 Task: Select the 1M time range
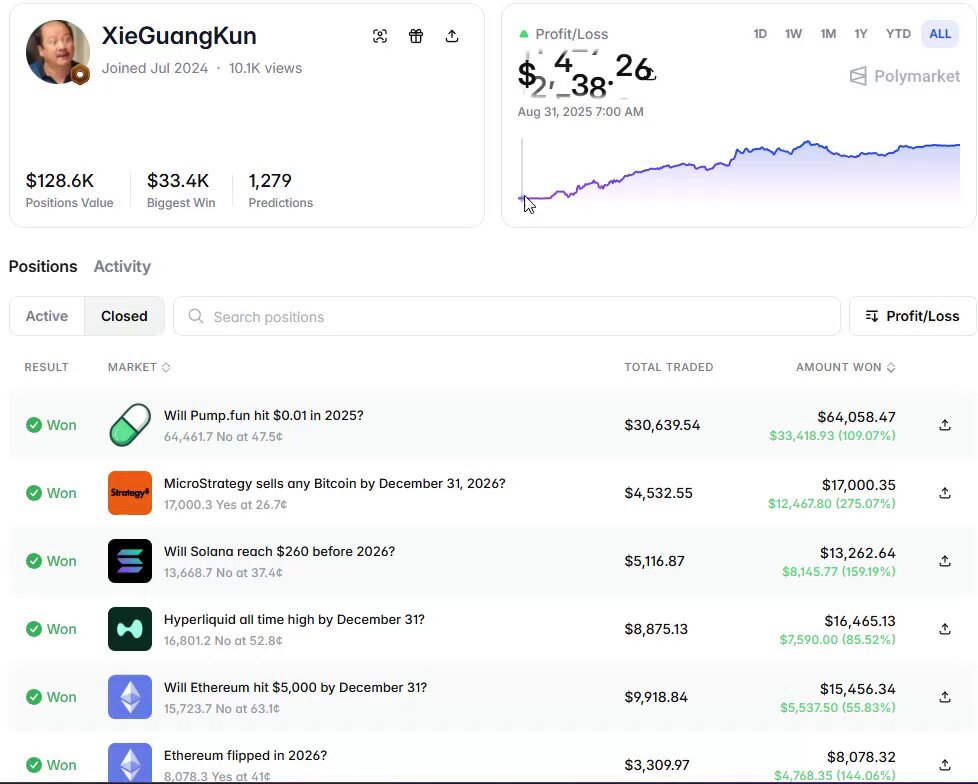828,34
